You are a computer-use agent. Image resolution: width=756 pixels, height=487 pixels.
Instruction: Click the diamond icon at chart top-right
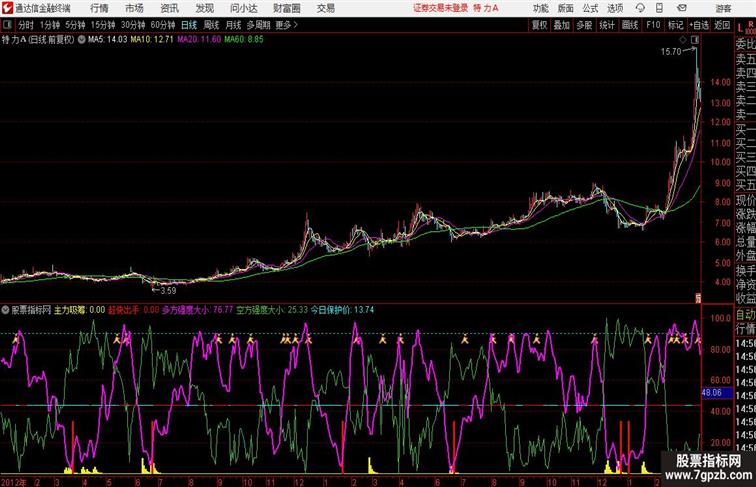pyautogui.click(x=683, y=40)
